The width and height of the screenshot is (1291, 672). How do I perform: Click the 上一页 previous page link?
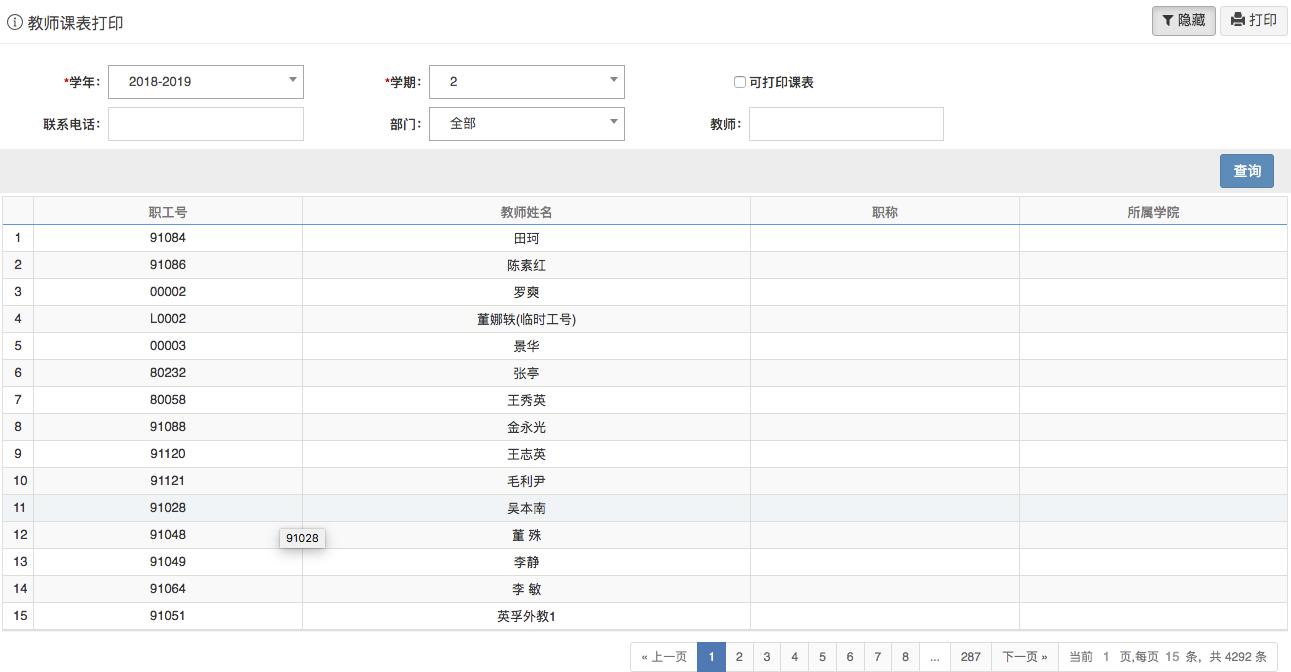tap(665, 656)
